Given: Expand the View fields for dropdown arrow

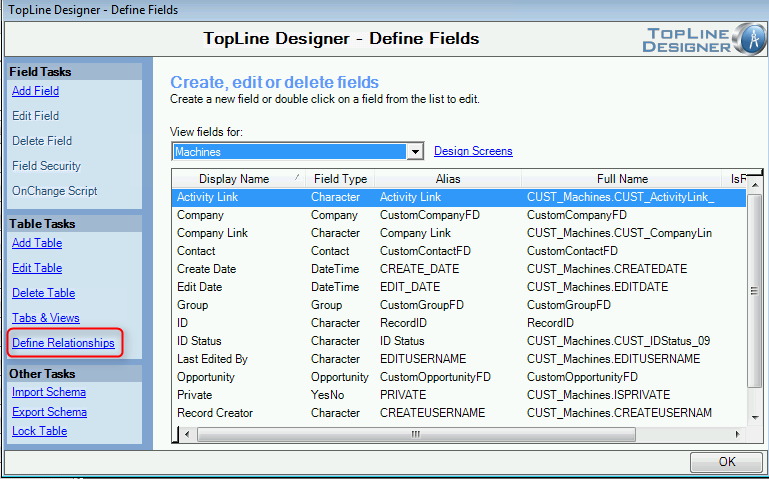Looking at the screenshot, I should pos(415,152).
